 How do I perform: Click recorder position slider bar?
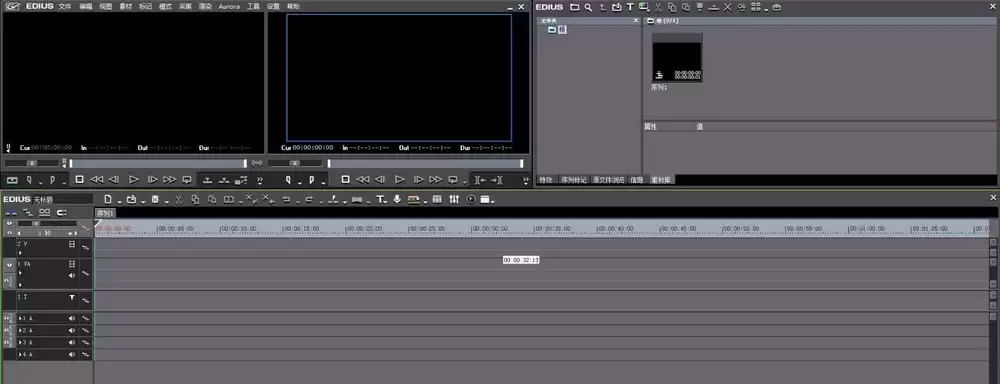(425, 163)
